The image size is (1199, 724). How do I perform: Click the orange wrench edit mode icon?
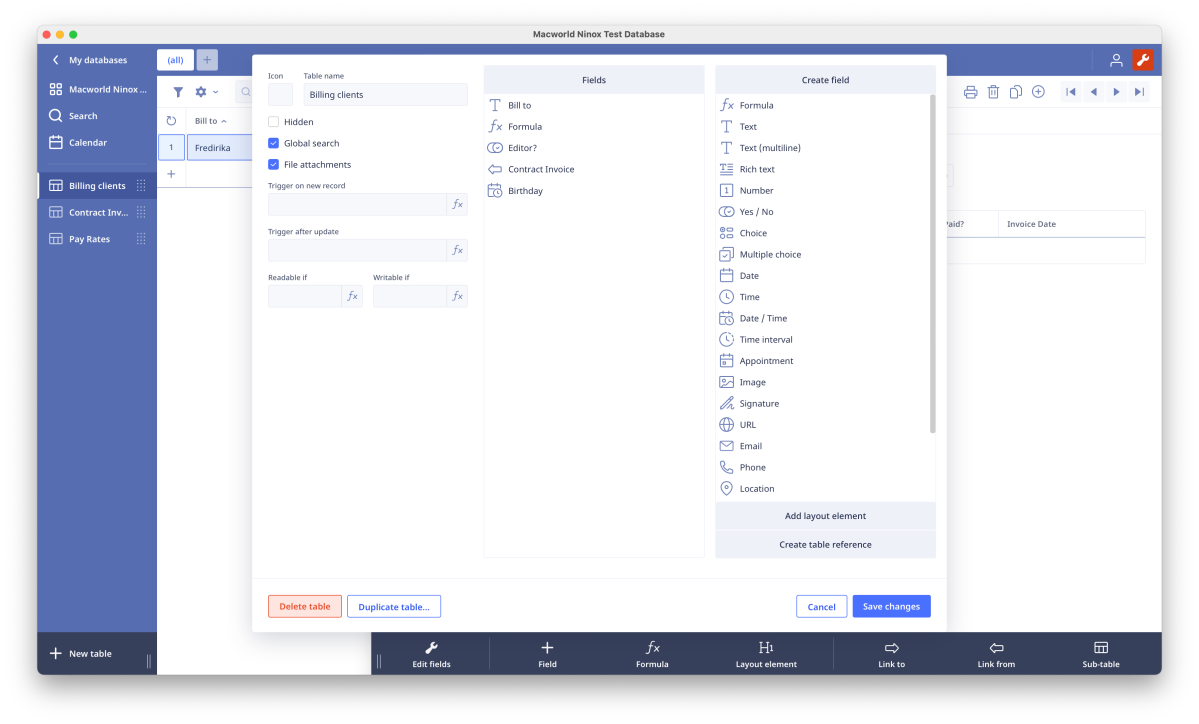(x=1142, y=60)
